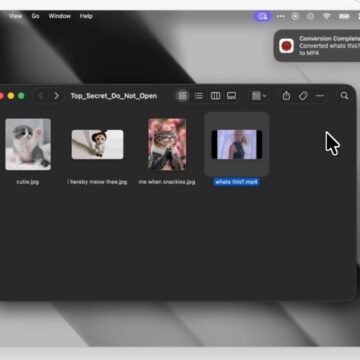Click the circular record menu bar icon
This screenshot has width=360, height=360.
click(x=295, y=16)
